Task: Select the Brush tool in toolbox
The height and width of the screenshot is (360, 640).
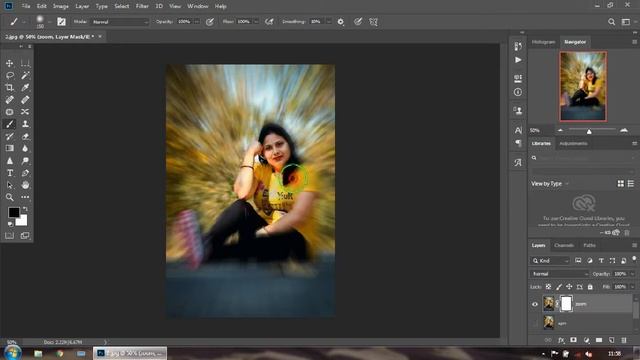Action: tap(9, 124)
